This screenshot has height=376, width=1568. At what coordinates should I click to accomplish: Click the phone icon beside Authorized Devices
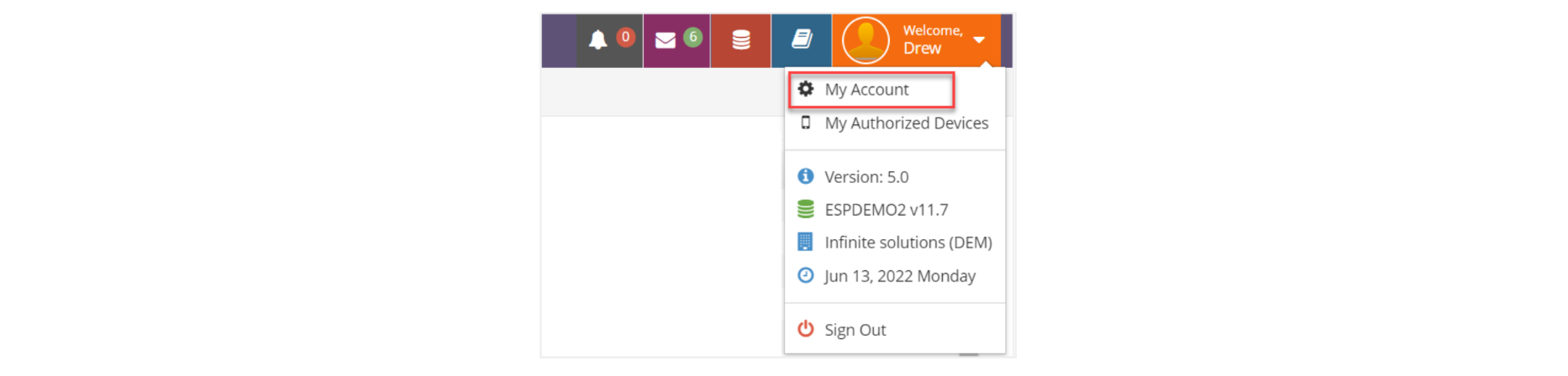(x=806, y=123)
